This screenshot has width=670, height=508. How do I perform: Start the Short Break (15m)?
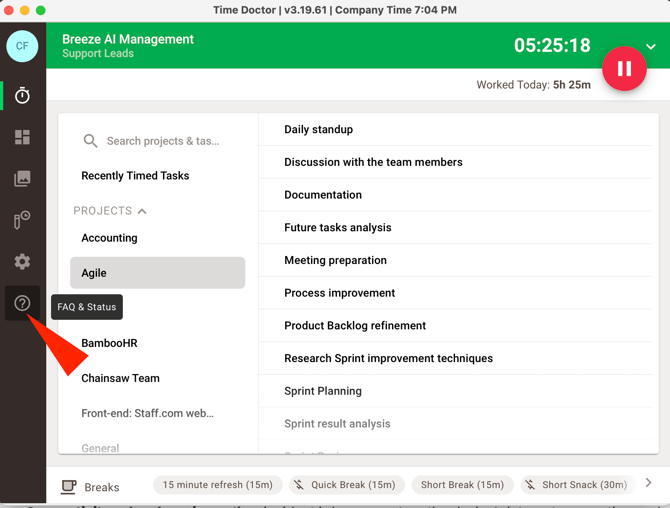[462, 485]
